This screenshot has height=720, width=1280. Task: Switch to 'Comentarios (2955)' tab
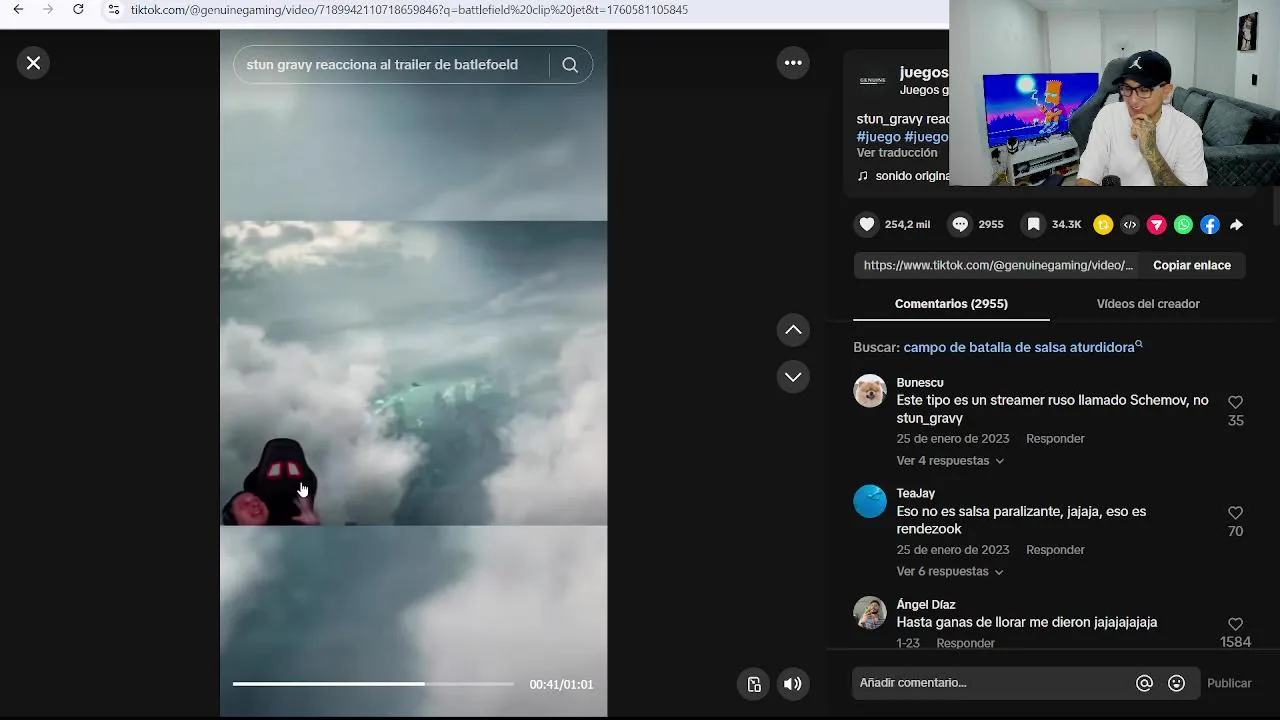(951, 304)
